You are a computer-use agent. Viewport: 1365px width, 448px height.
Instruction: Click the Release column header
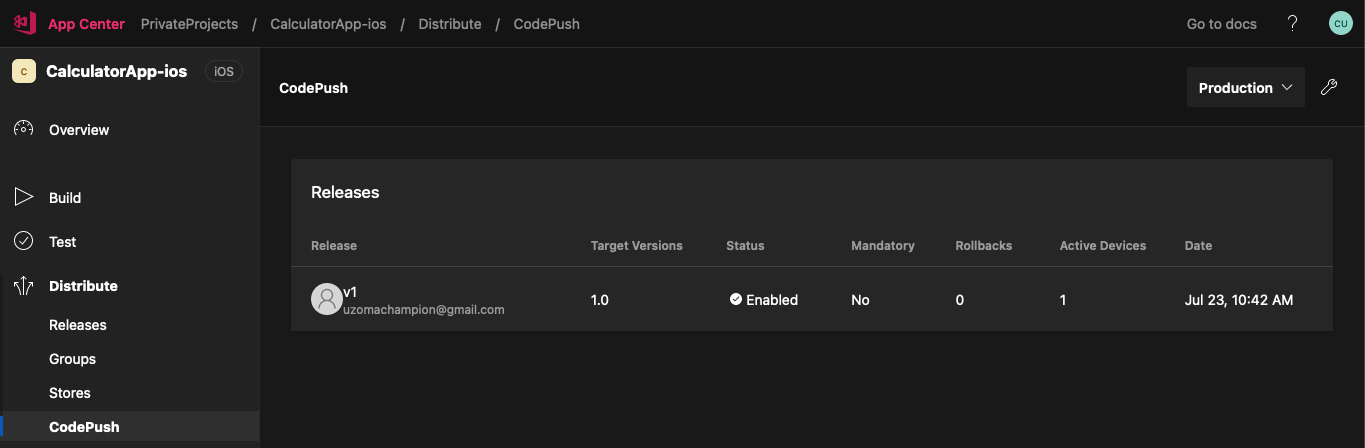(x=334, y=246)
